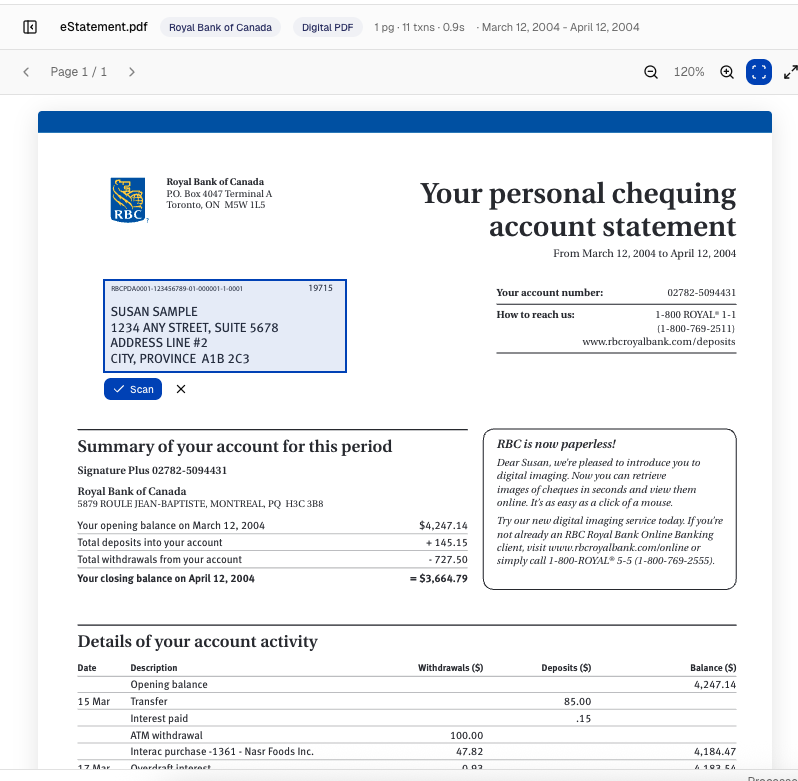Click the Royal Bank of Canada tag
Viewport: 798px width, 781px height.
click(220, 27)
